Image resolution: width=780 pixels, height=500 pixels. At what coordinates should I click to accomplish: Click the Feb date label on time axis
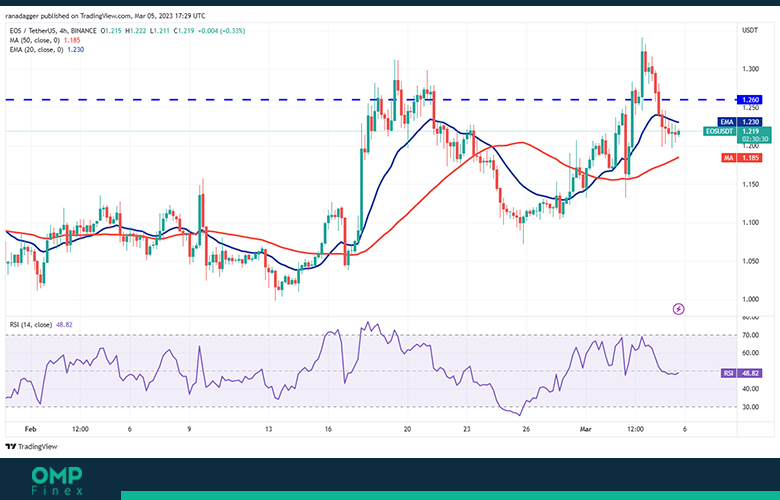31,429
